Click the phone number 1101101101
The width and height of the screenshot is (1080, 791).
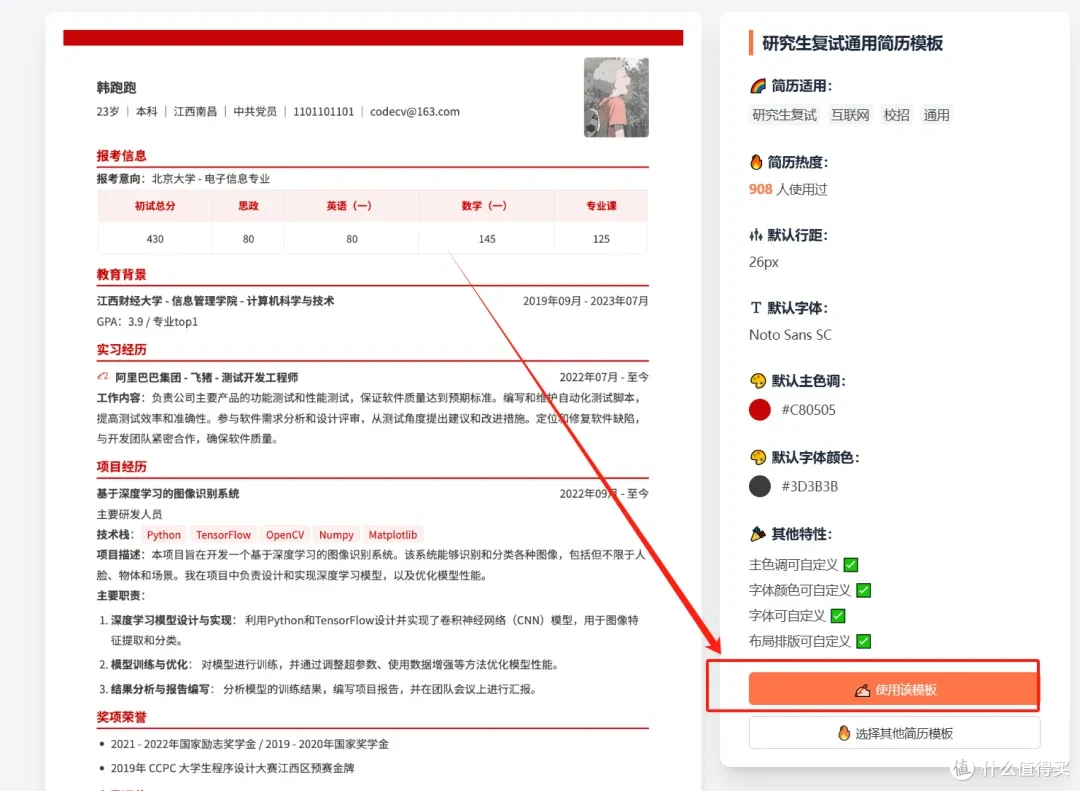pyautogui.click(x=324, y=112)
